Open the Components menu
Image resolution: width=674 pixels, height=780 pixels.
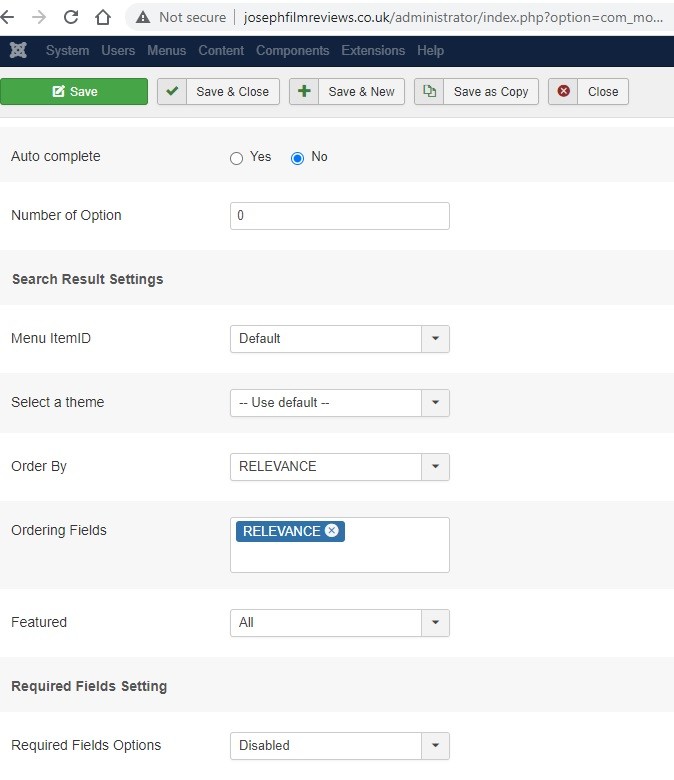(x=294, y=50)
